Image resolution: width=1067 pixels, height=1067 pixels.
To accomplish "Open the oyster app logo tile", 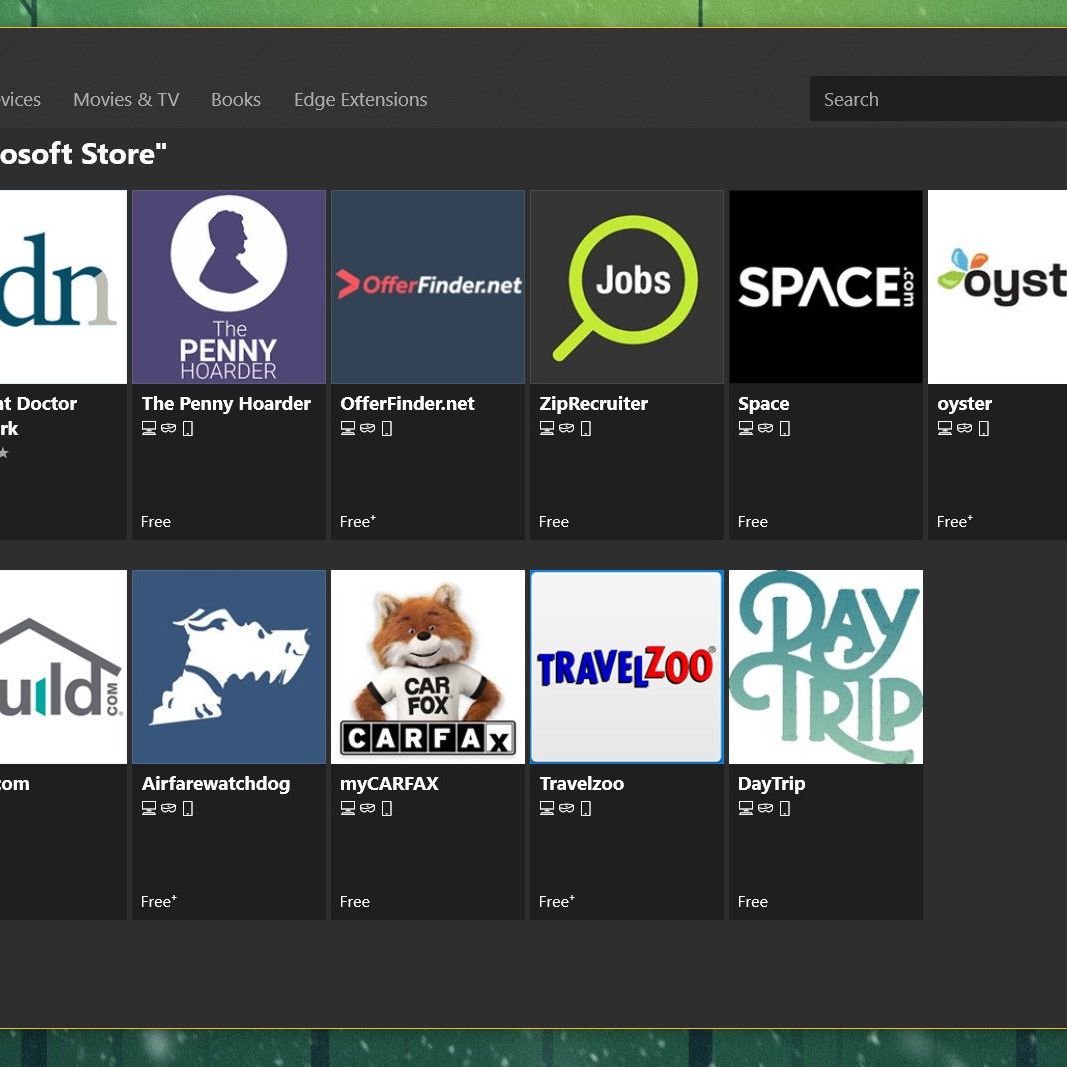I will coord(998,286).
